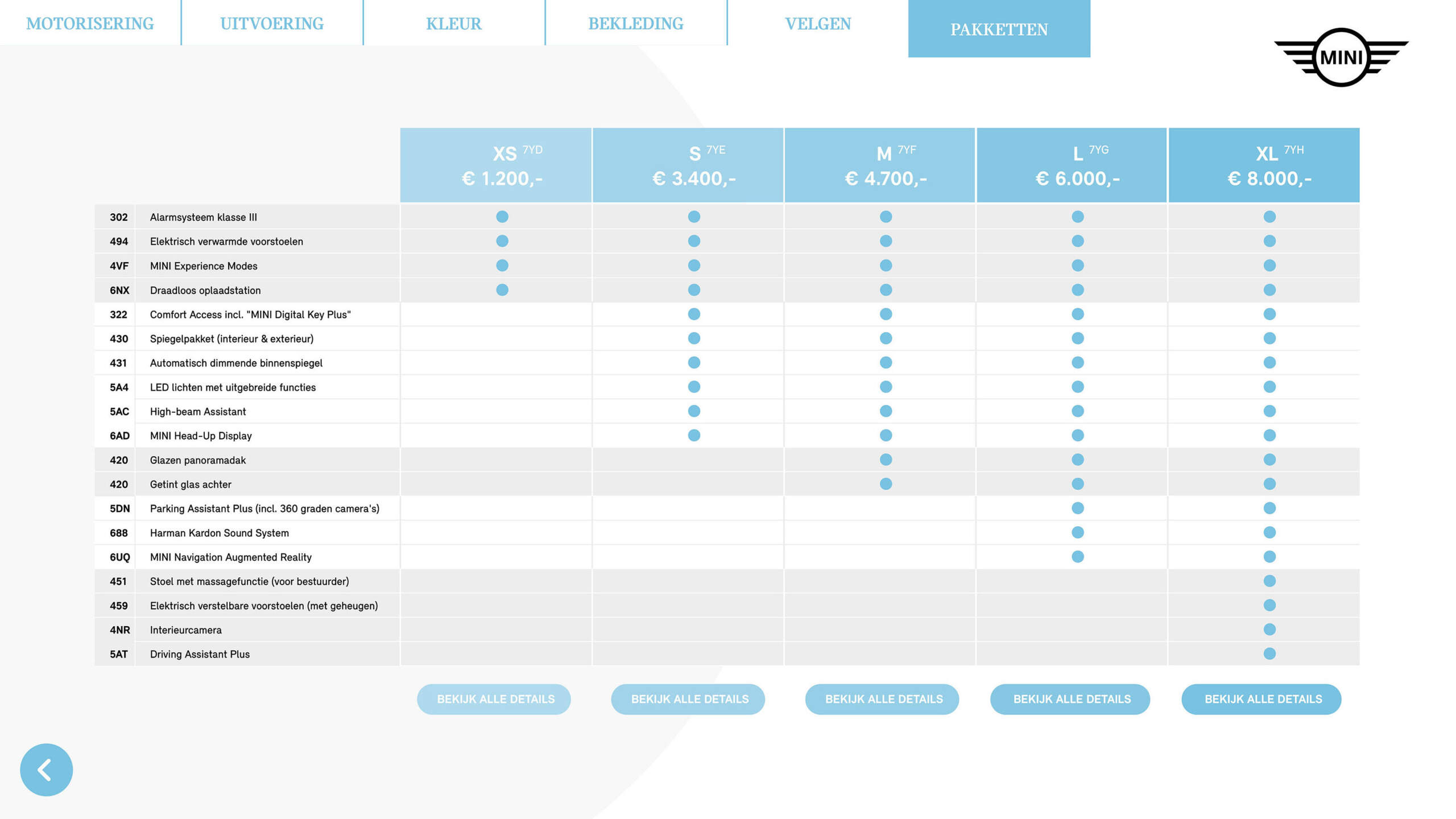The height and width of the screenshot is (819, 1456).
Task: Click the text 'LED lichten met uitgebreide functies'
Action: coord(233,387)
